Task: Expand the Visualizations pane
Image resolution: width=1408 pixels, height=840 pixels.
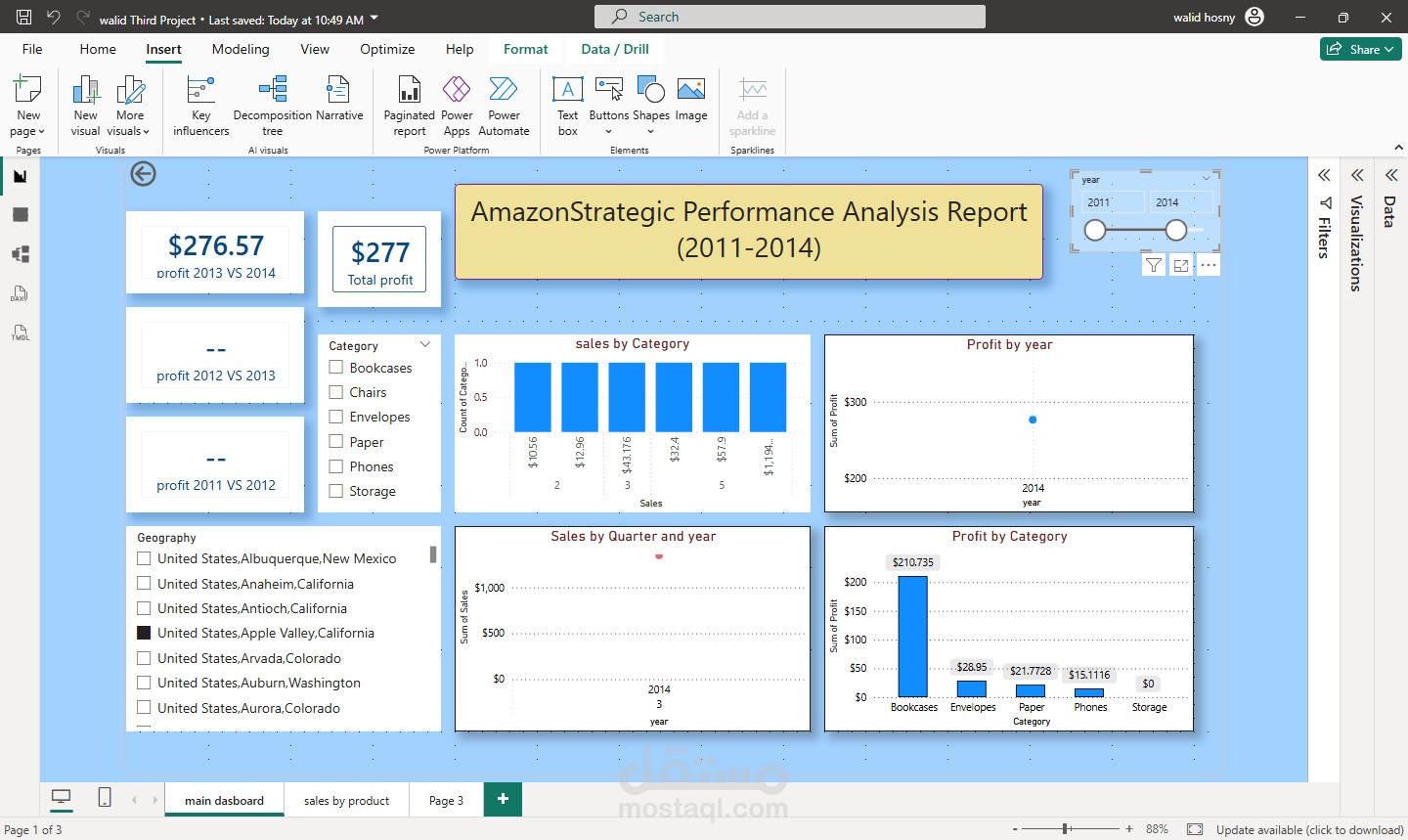Action: pyautogui.click(x=1357, y=175)
